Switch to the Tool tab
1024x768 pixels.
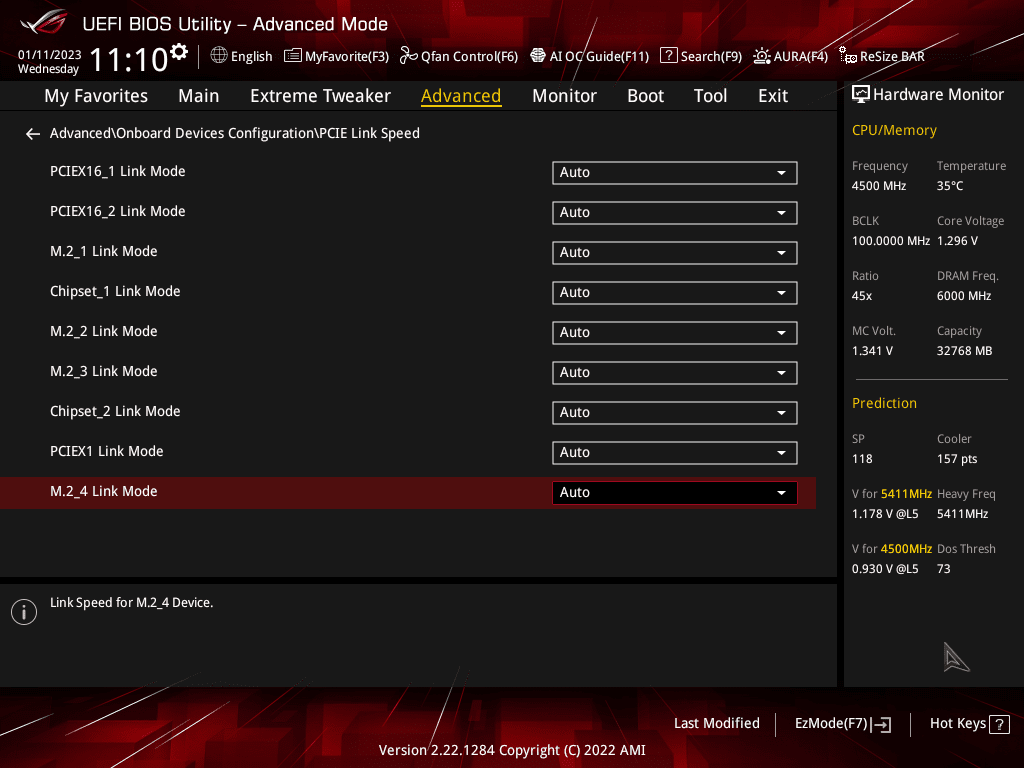click(x=710, y=96)
